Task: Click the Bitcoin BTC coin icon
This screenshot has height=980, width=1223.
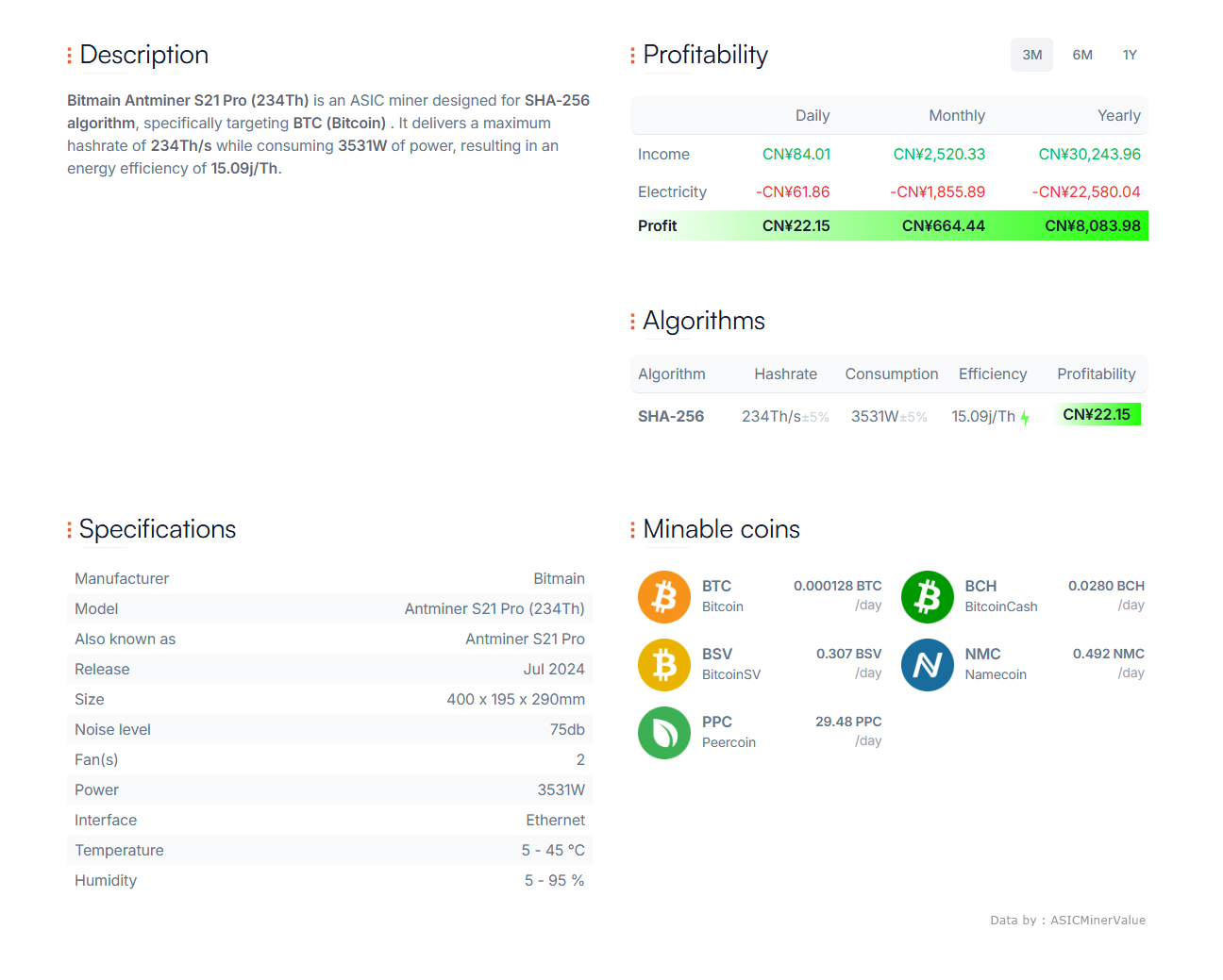Action: 664,597
